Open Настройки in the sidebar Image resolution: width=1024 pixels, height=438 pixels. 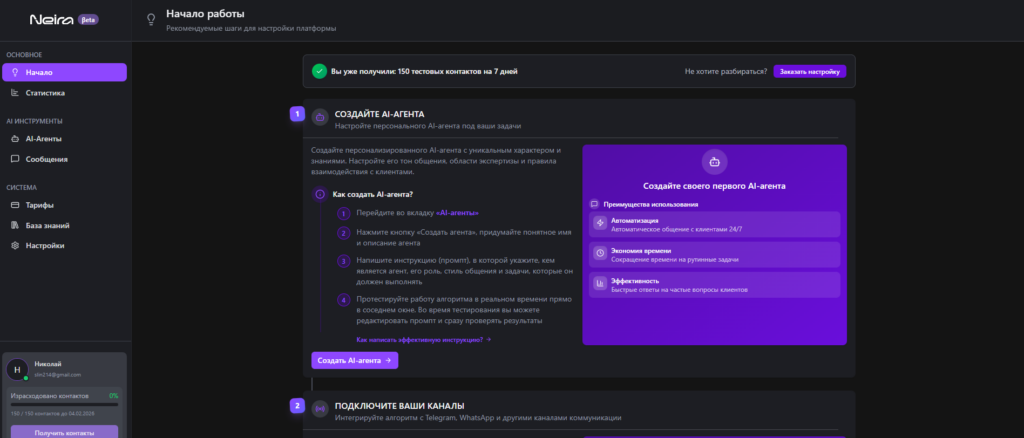pos(45,245)
